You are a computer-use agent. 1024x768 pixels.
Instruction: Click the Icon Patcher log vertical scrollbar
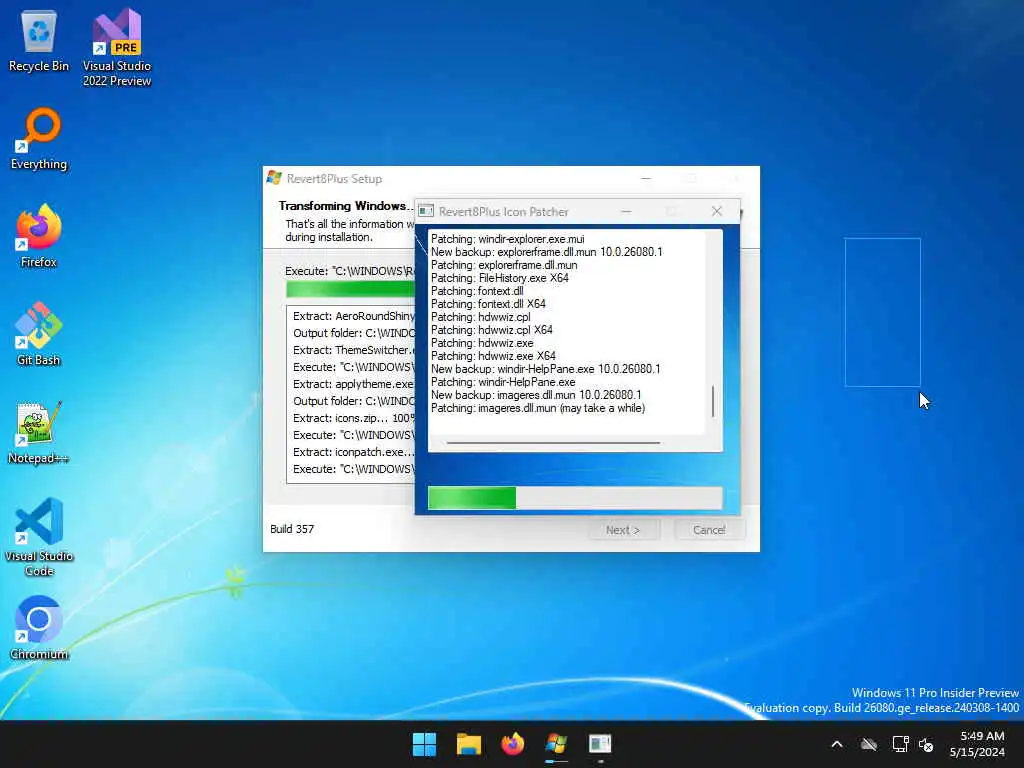(713, 401)
